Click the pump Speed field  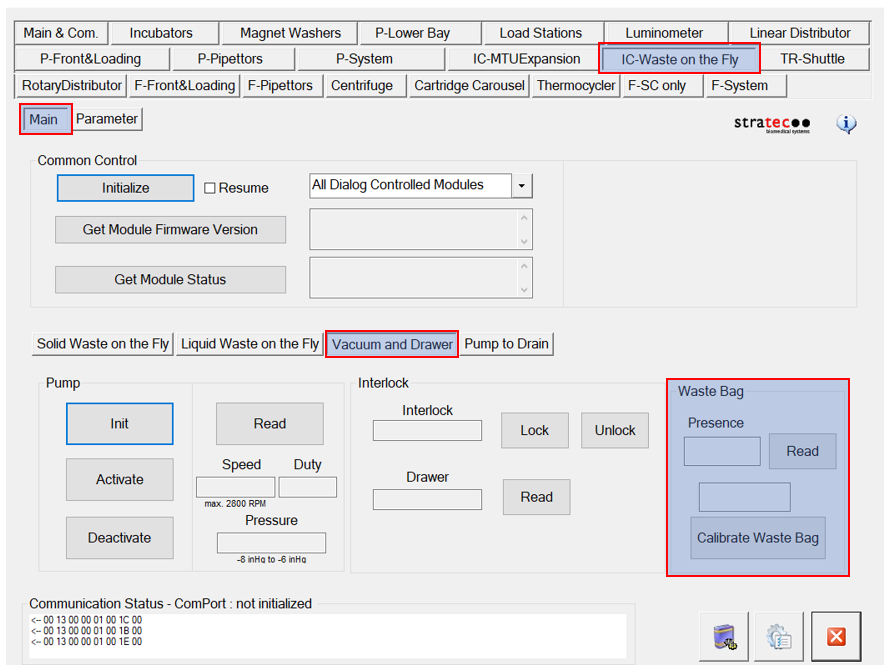(235, 487)
